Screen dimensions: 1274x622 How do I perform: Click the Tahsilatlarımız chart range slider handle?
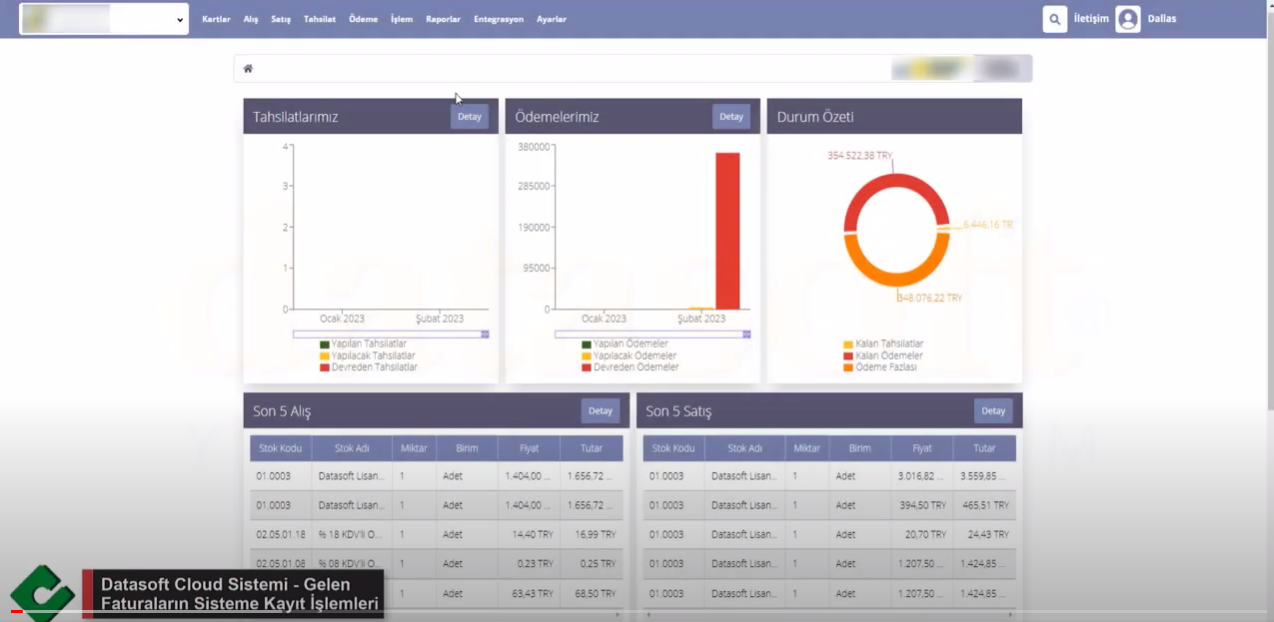pos(485,334)
